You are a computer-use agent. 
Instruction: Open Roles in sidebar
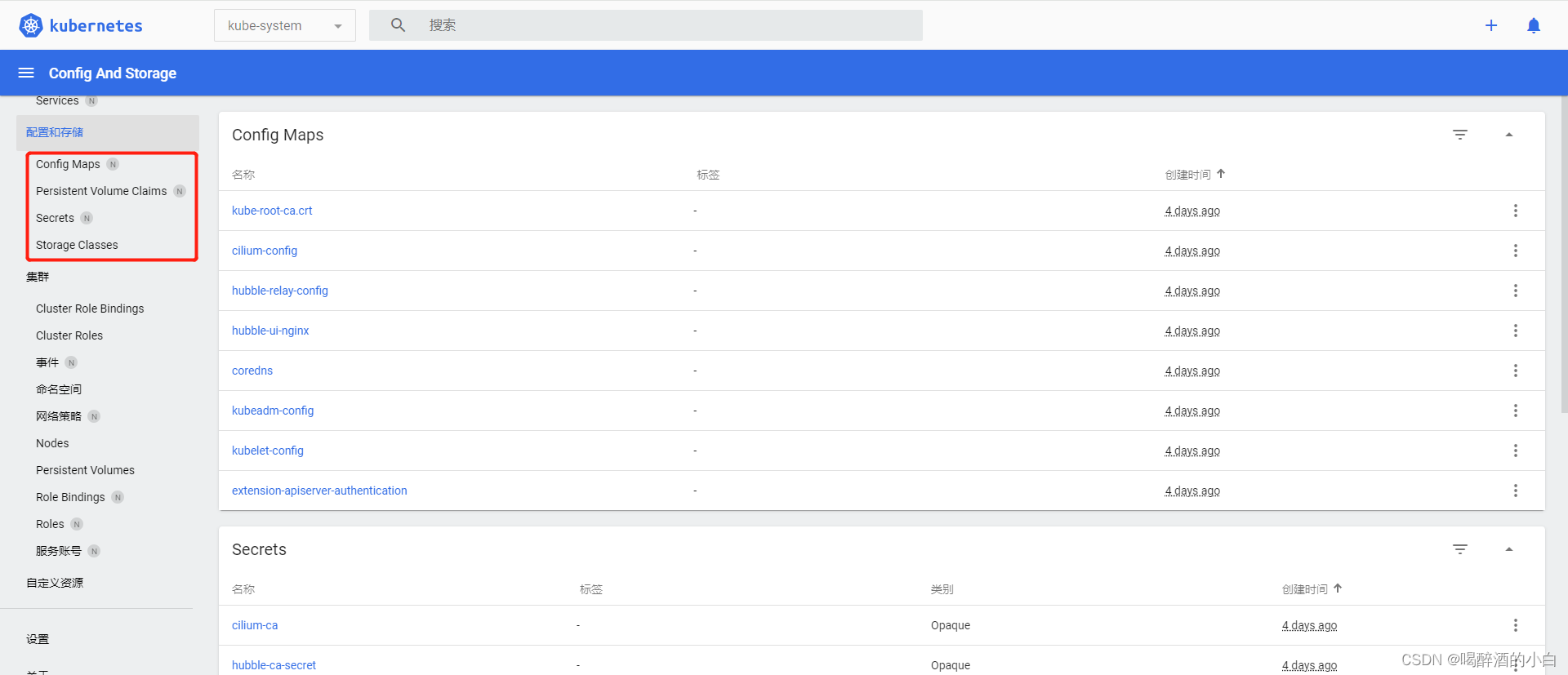click(x=50, y=524)
